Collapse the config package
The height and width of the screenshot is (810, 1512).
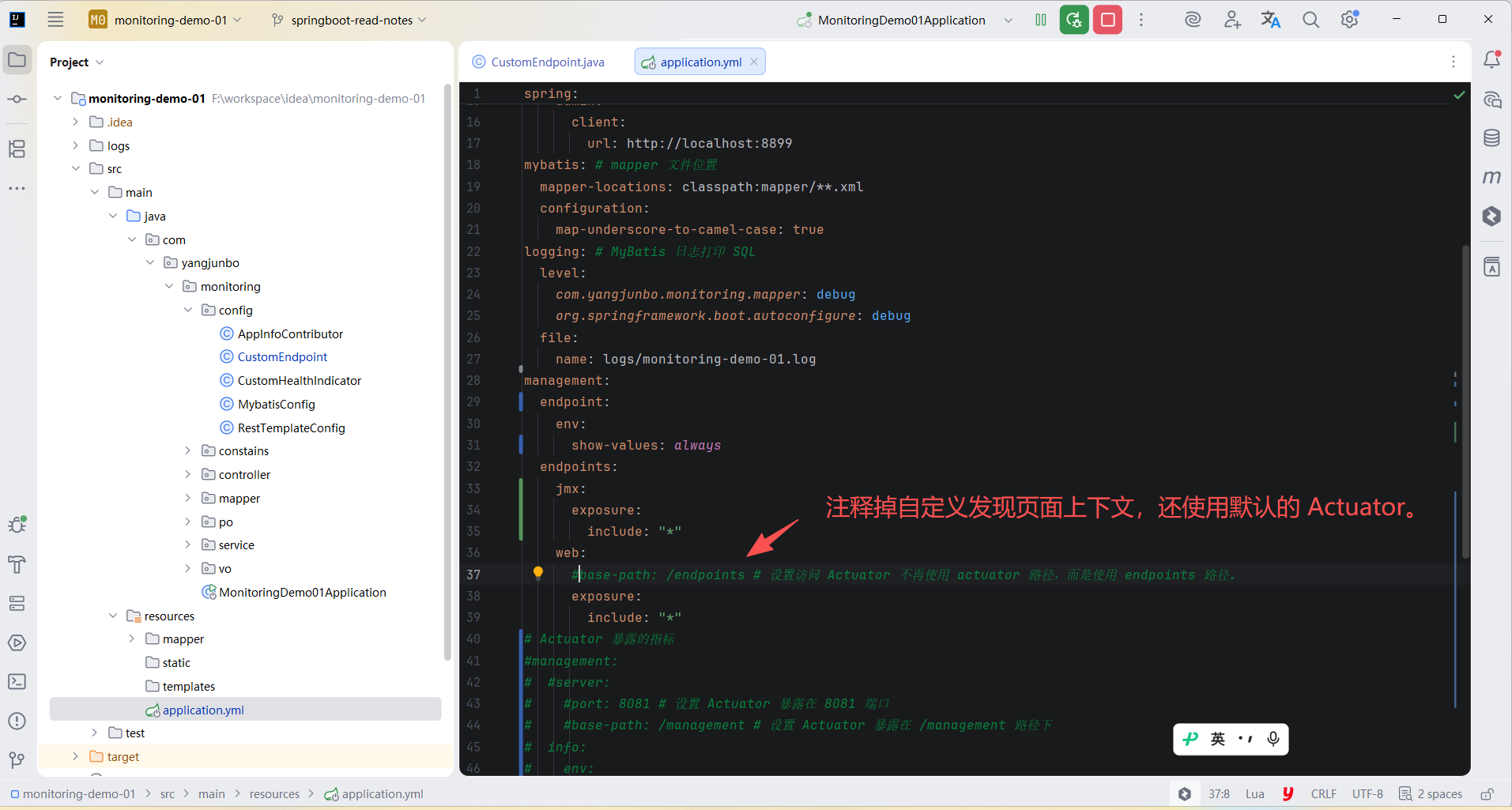click(x=188, y=310)
